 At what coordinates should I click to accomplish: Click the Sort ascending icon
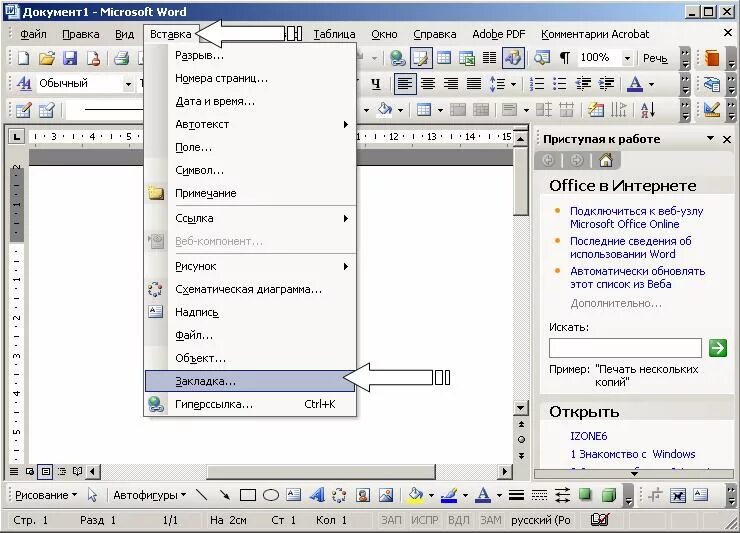[x=648, y=110]
